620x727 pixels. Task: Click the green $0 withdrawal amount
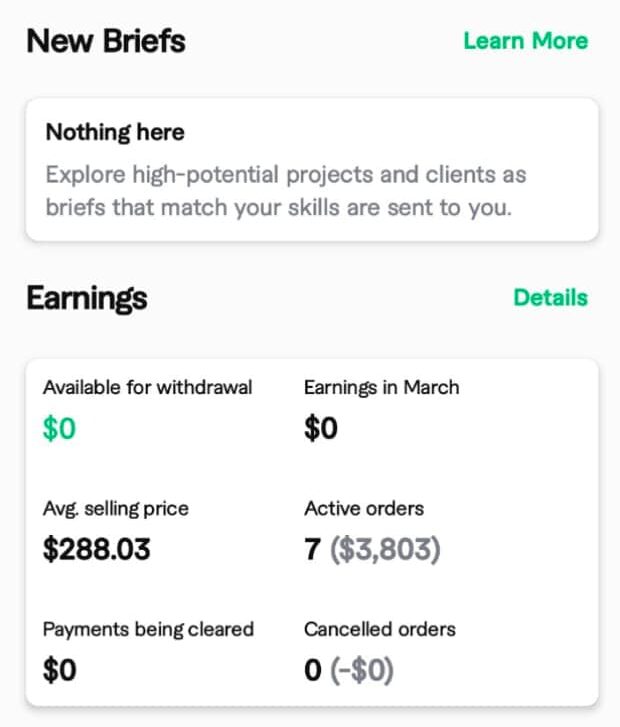point(59,429)
